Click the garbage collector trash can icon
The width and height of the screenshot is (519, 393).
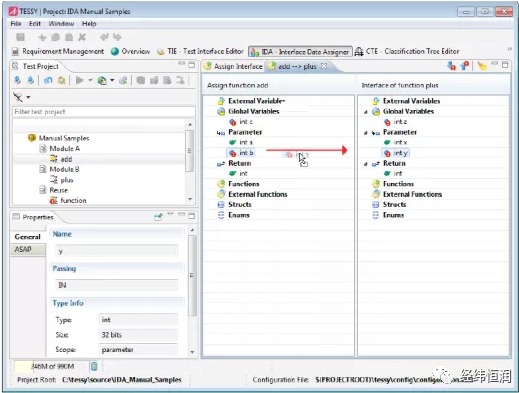coord(94,366)
